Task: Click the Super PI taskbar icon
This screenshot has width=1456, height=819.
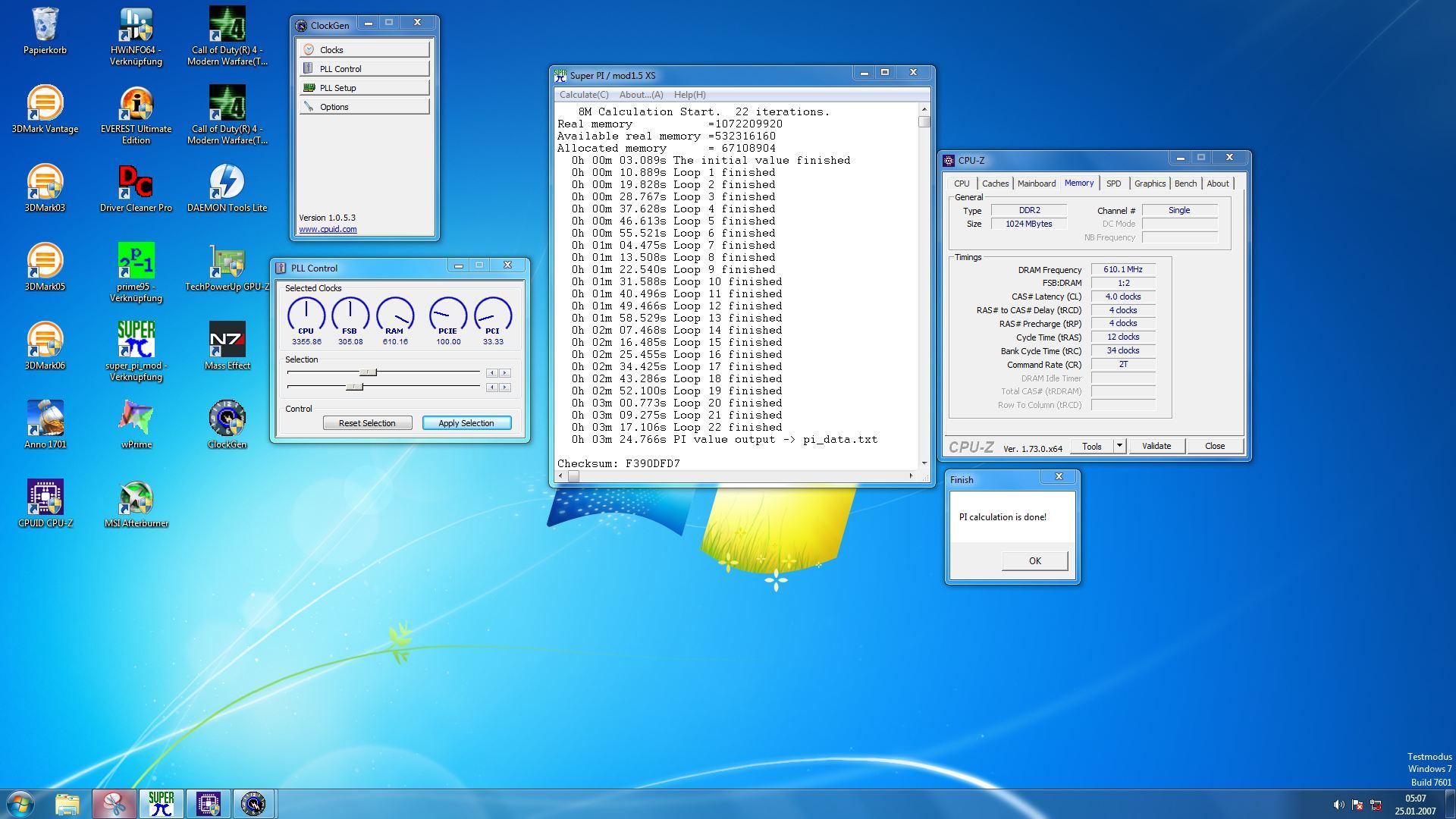Action: 161,804
